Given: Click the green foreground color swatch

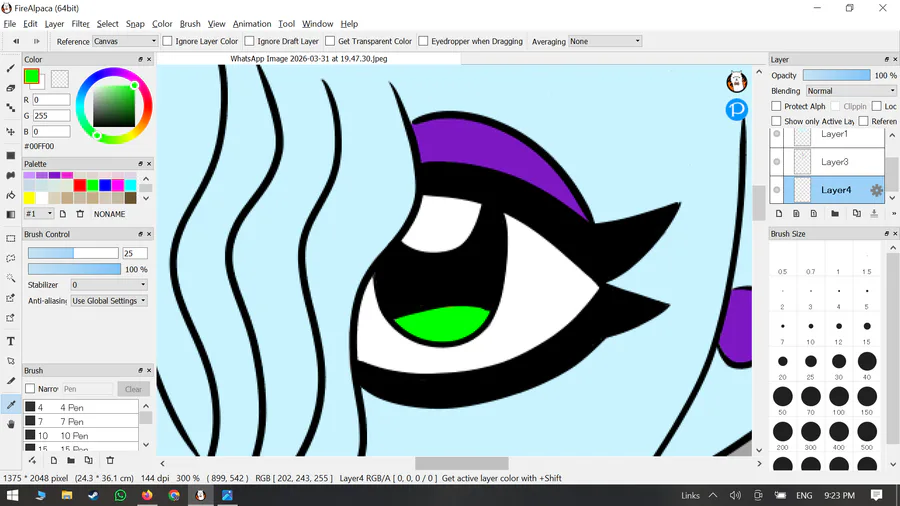Looking at the screenshot, I should tap(32, 76).
